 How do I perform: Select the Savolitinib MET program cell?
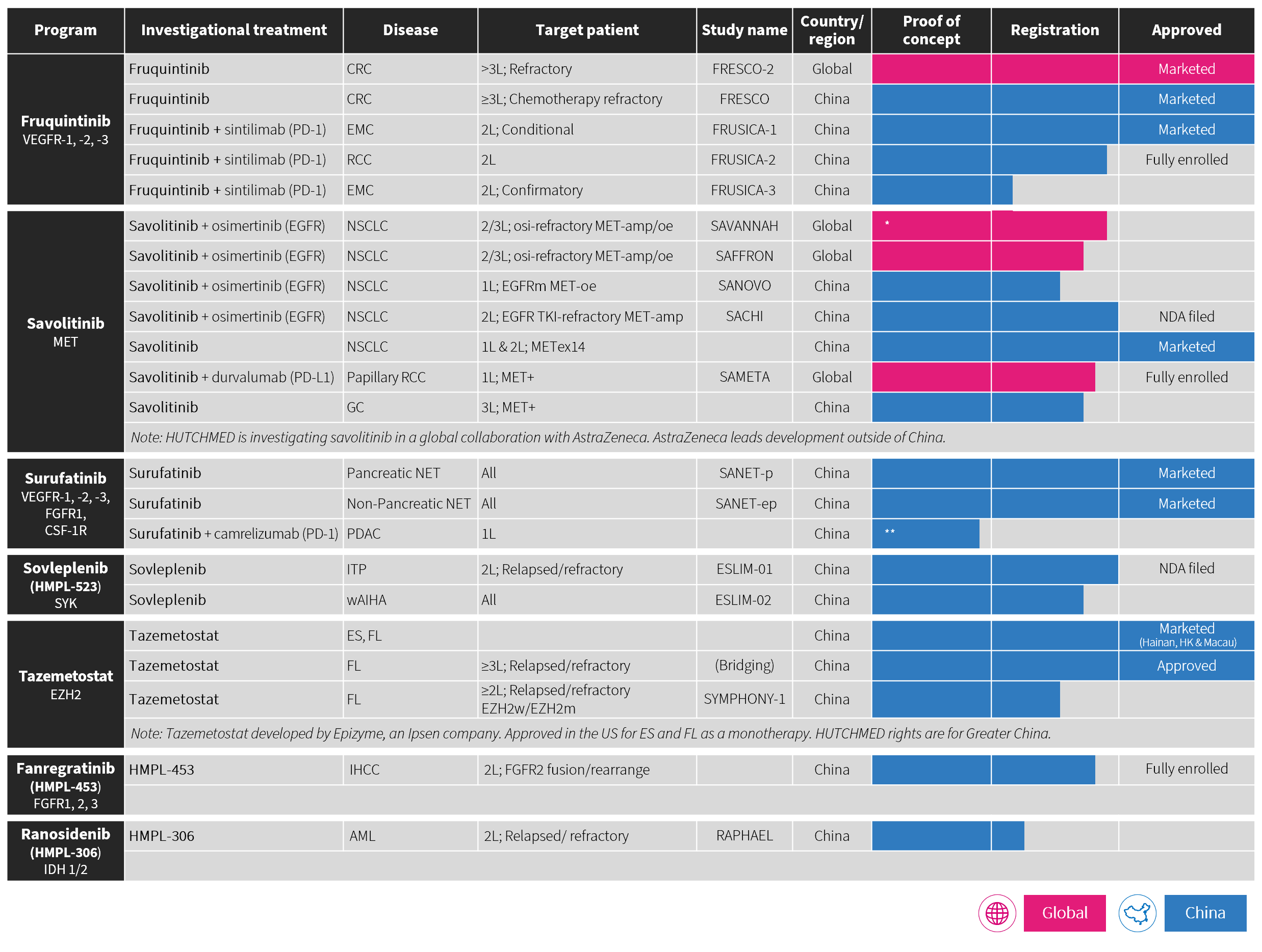66,332
